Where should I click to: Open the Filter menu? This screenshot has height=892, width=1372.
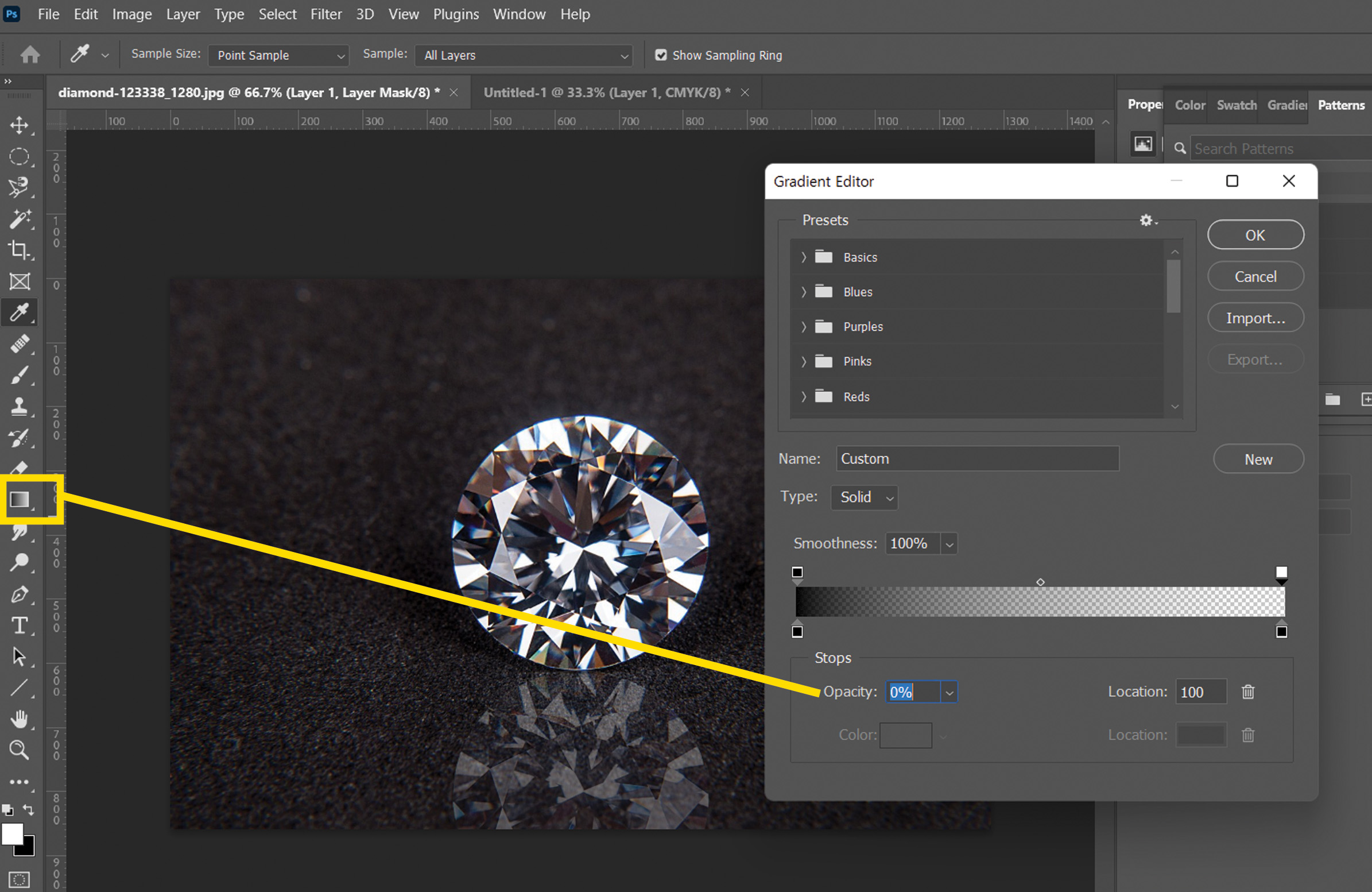point(325,14)
